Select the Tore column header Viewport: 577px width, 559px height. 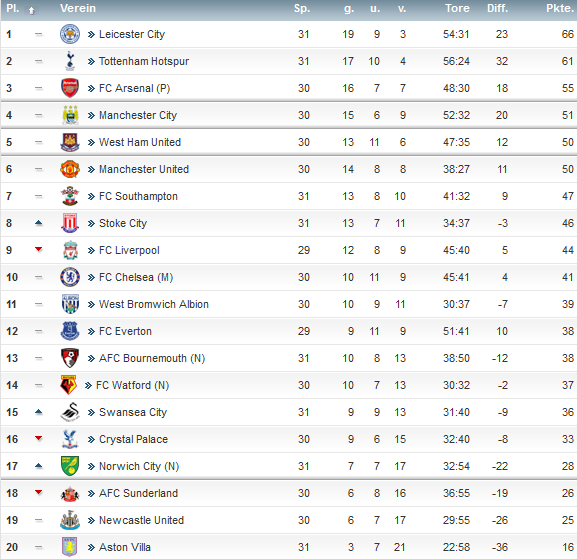(457, 8)
